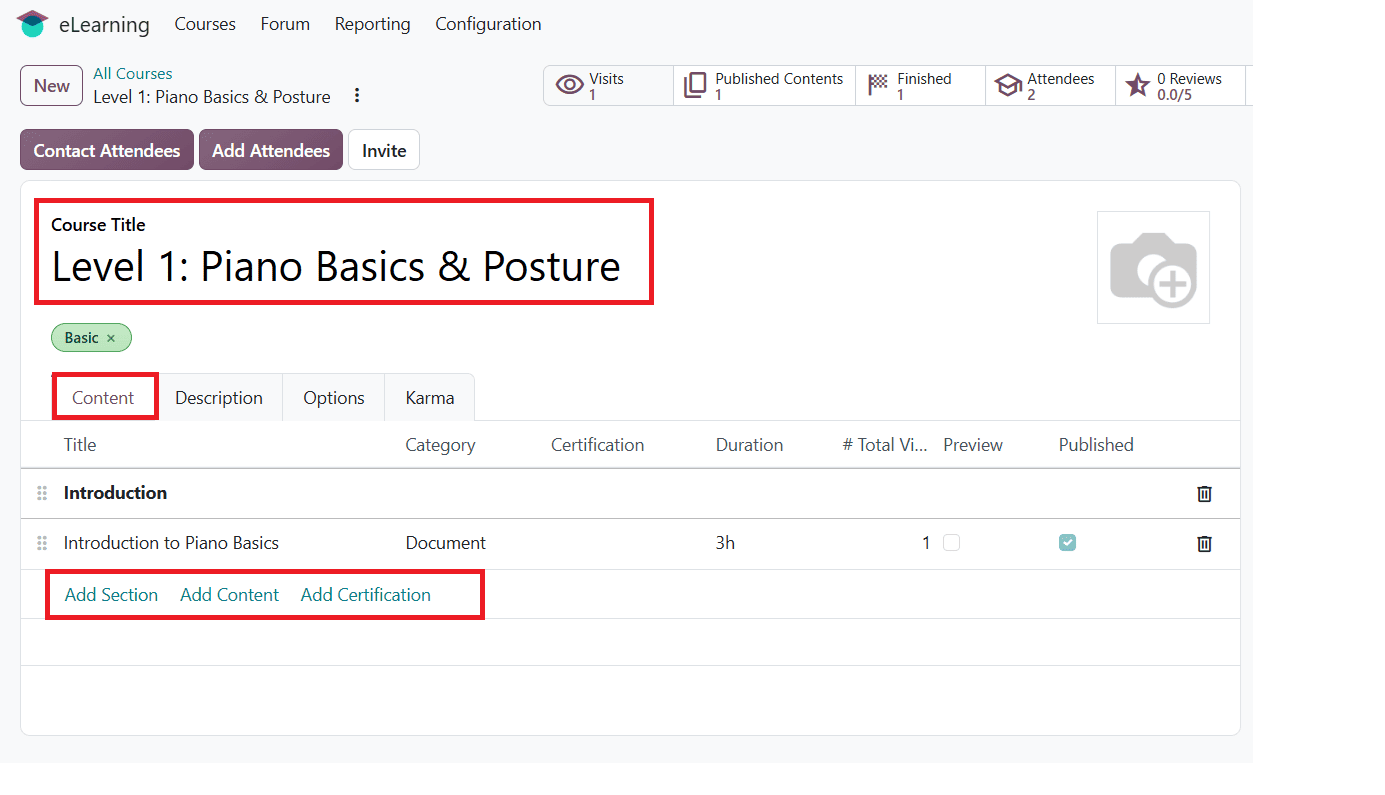Click the Visits eye icon

click(570, 85)
